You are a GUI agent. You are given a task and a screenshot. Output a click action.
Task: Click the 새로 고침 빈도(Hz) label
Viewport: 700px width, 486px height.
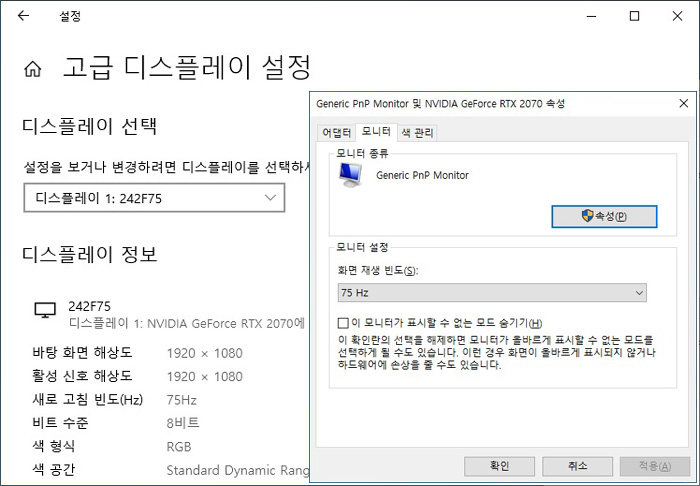88,399
